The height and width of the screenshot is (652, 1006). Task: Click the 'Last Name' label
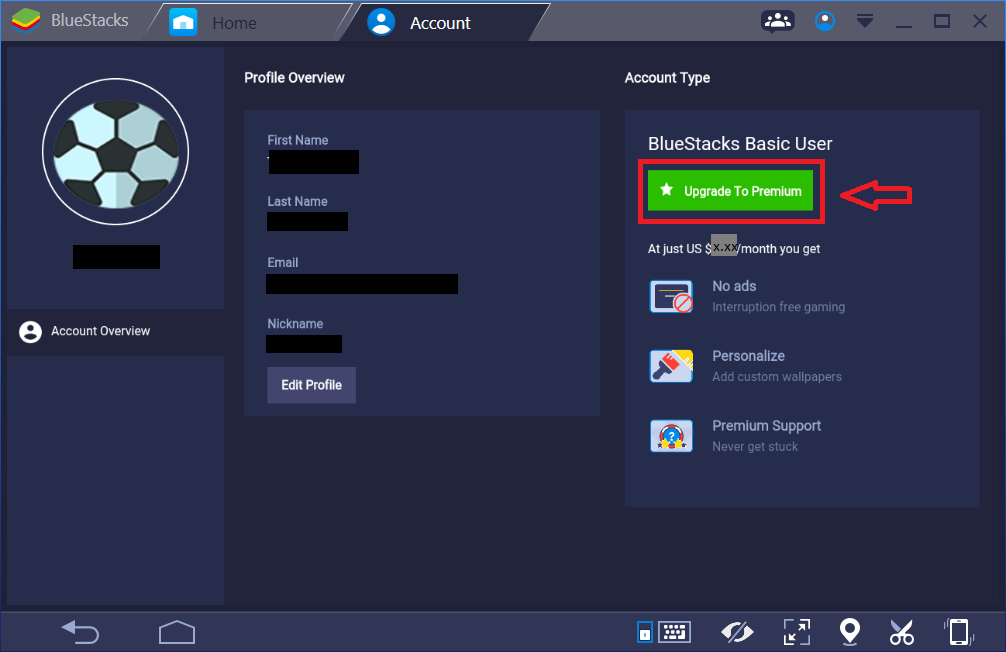click(x=297, y=202)
